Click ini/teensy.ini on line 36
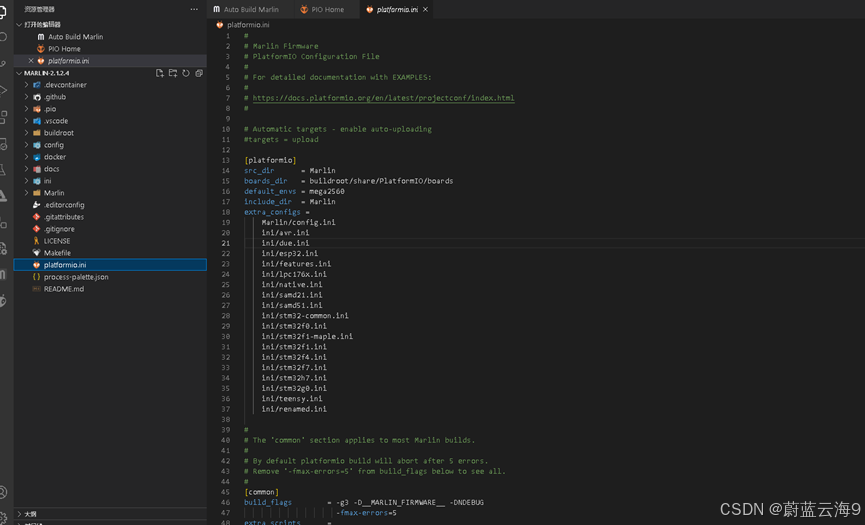 292,399
